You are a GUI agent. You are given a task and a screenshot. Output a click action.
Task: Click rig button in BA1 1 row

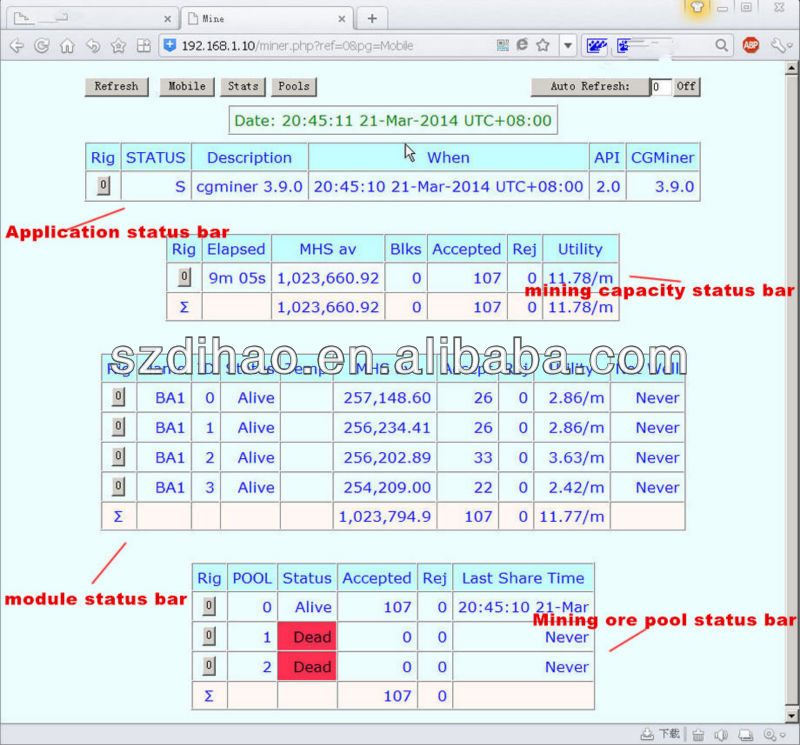118,426
